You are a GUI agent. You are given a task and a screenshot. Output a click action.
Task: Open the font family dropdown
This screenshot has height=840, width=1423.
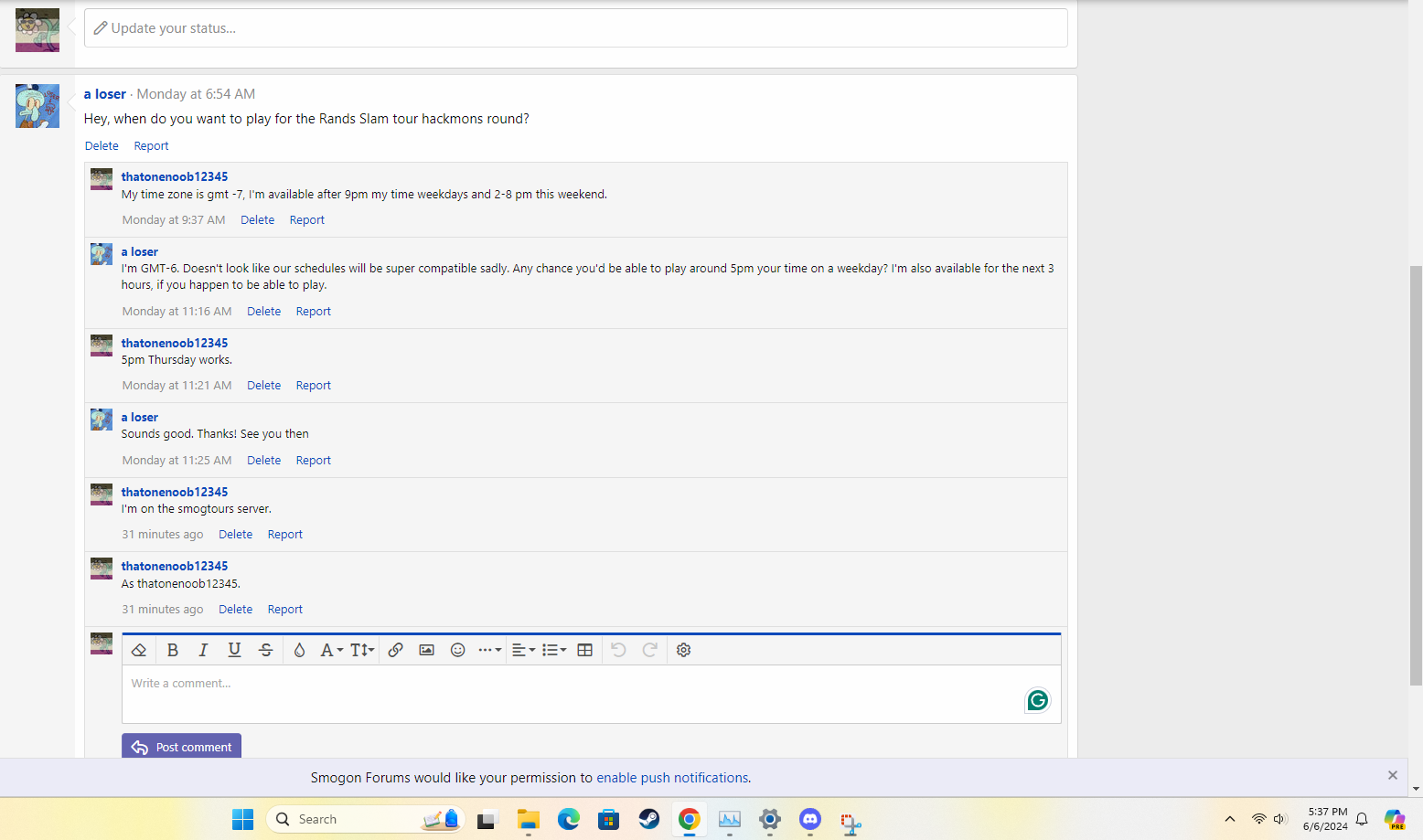pyautogui.click(x=331, y=650)
